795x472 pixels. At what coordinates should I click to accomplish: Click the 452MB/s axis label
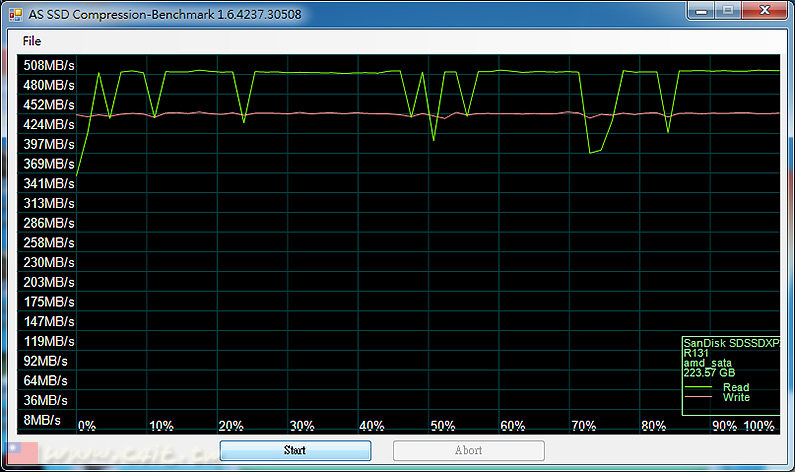pyautogui.click(x=49, y=105)
